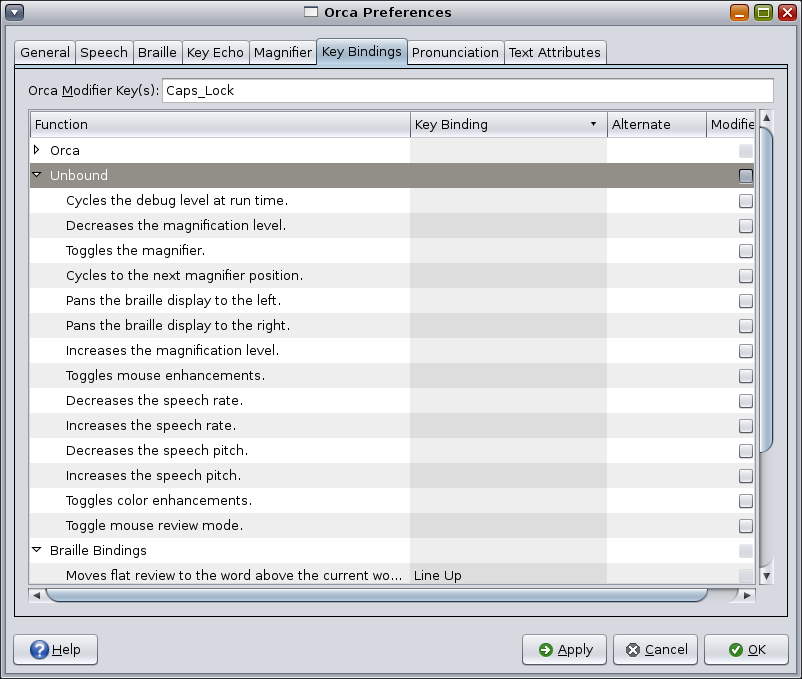Select row 'Increases the speech rate.'

click(x=392, y=426)
